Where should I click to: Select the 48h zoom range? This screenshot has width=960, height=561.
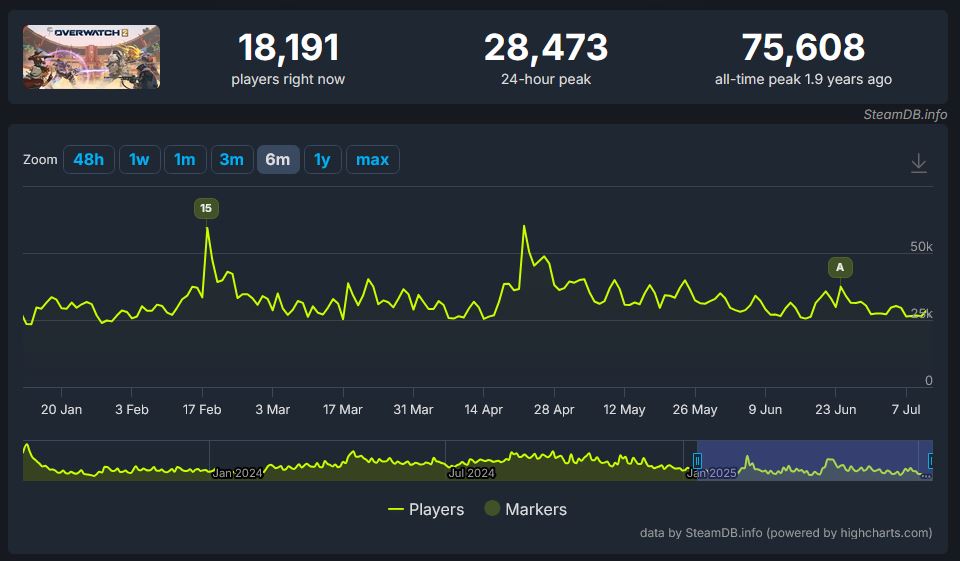click(x=89, y=159)
